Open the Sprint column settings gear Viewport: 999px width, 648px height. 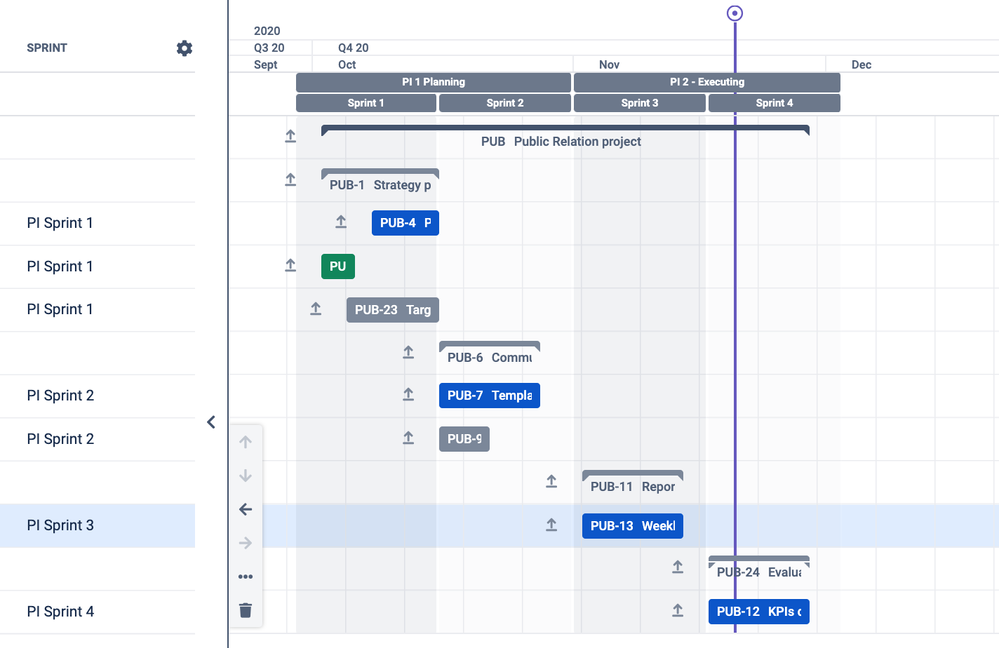pos(184,48)
